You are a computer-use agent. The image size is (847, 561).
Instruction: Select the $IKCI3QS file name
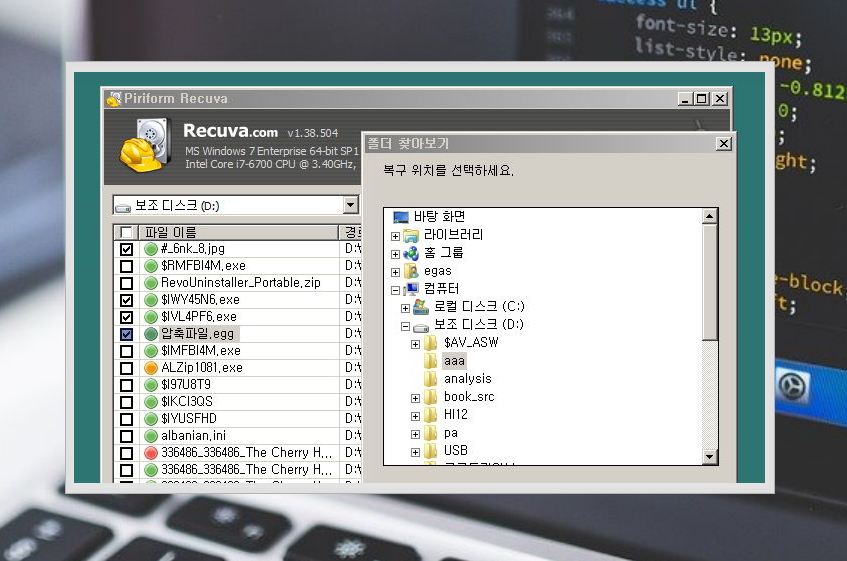coord(187,402)
